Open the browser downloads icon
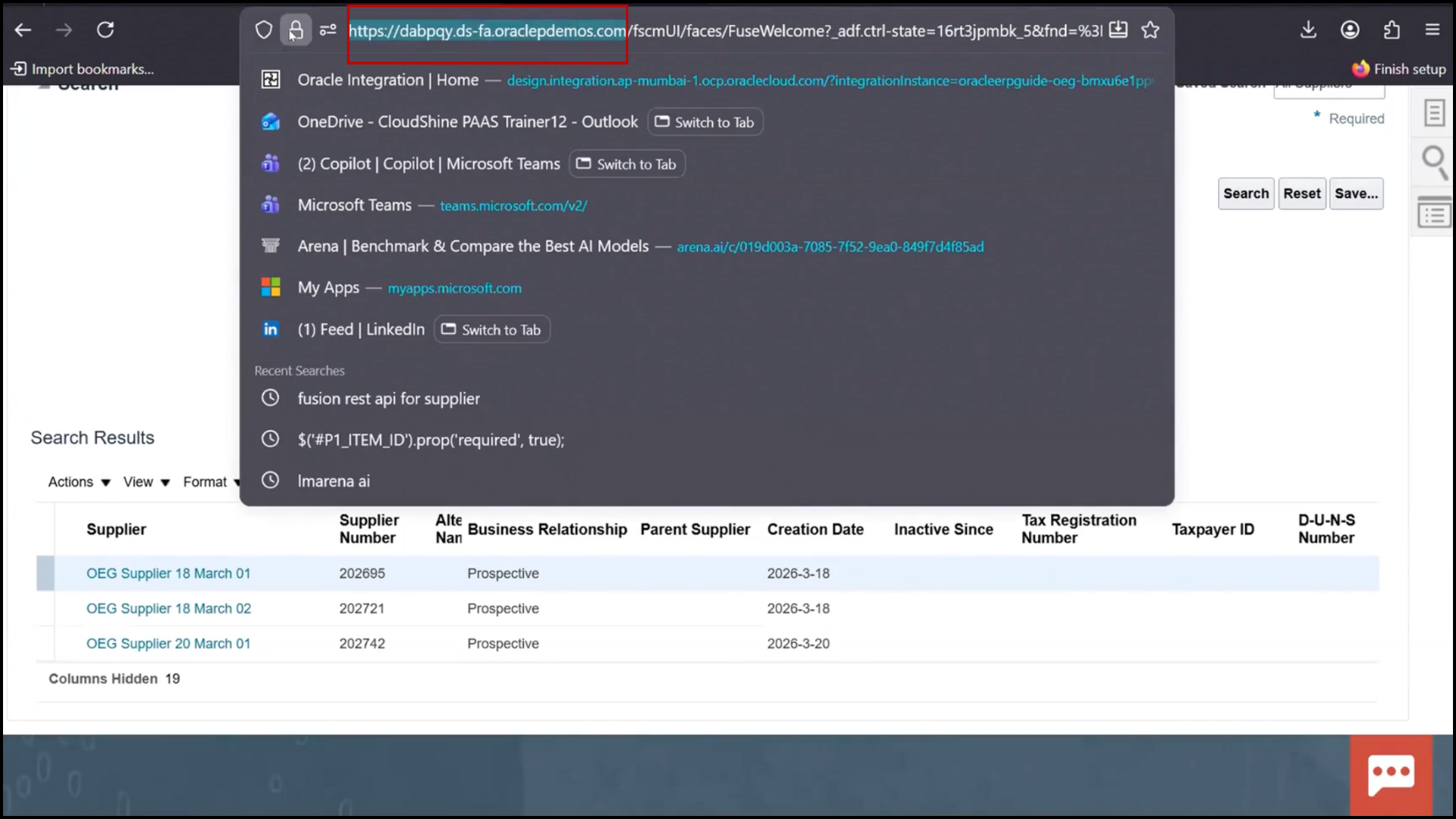Viewport: 1456px width, 819px height. pyautogui.click(x=1308, y=30)
